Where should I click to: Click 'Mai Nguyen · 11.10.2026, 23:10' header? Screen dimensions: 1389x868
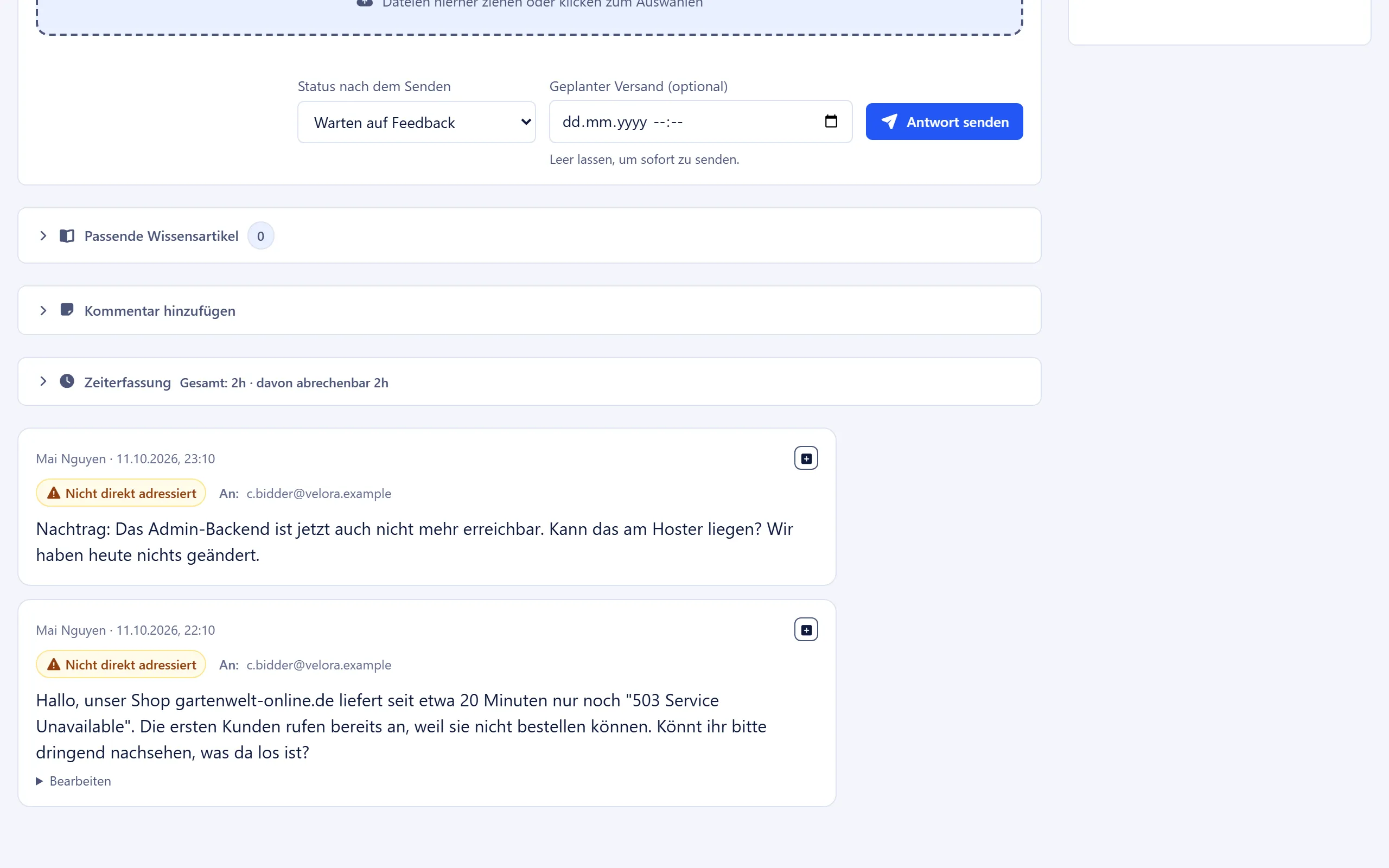click(125, 459)
